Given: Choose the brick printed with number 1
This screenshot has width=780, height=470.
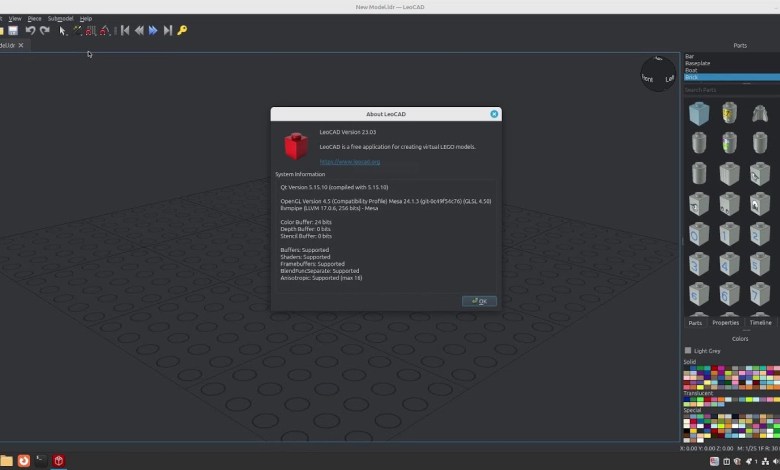Looking at the screenshot, I should [x=729, y=234].
